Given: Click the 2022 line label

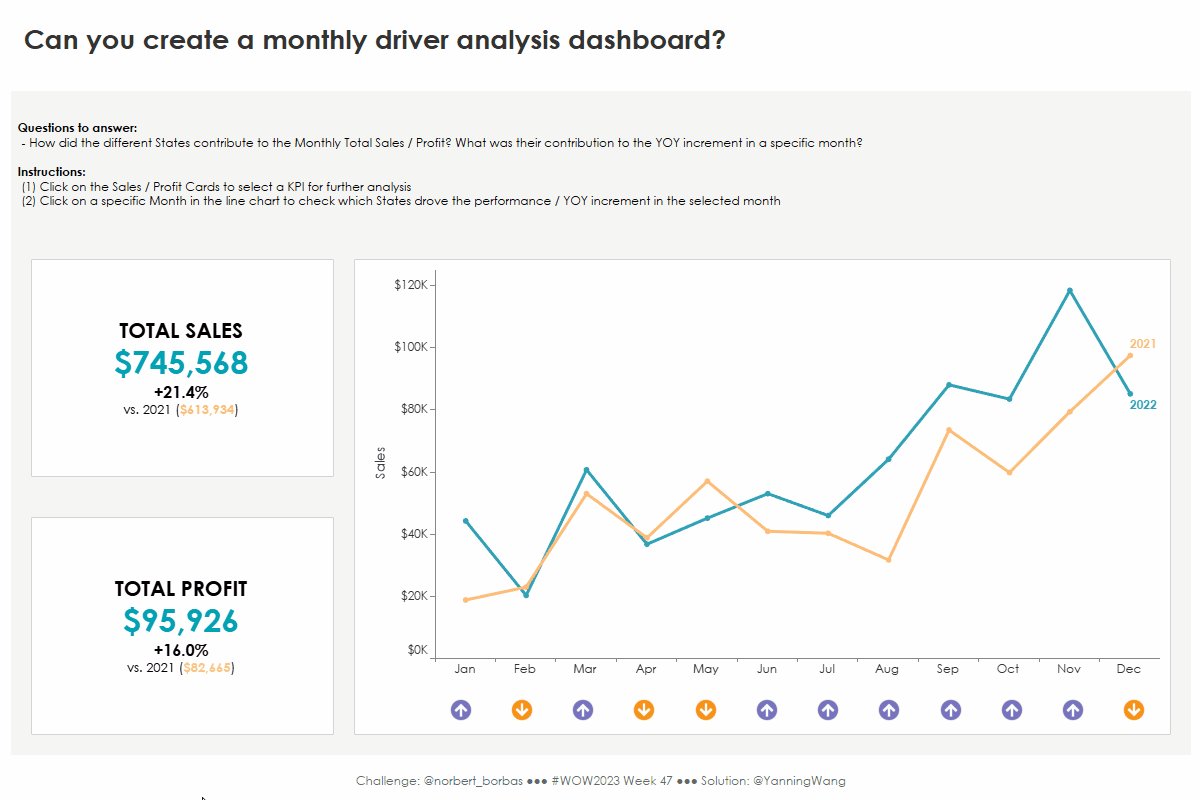Looking at the screenshot, I should click(x=1143, y=405).
